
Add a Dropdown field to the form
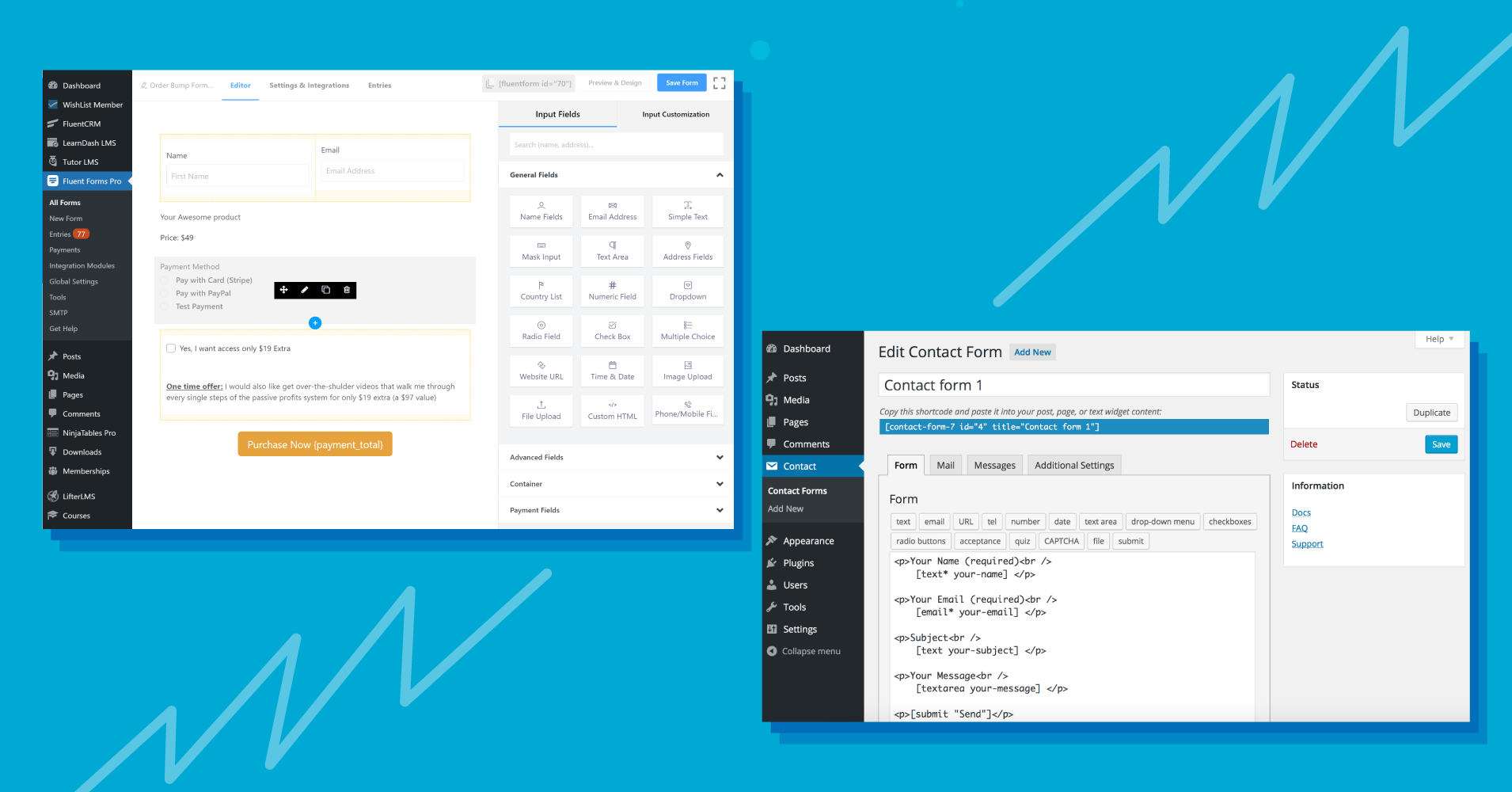[x=687, y=291]
